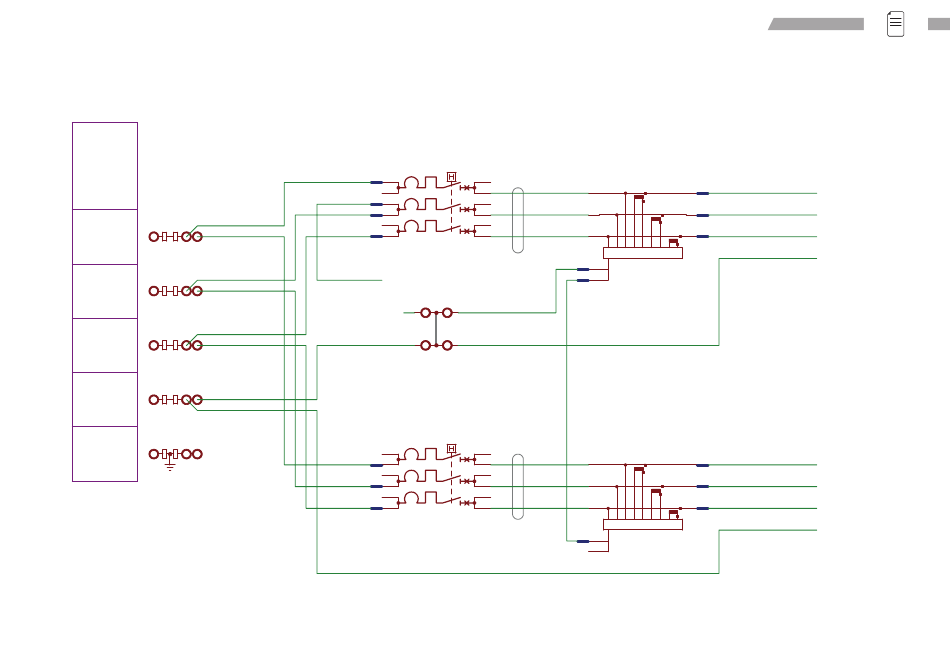Click the gray slanted title bar at top
Viewport: 950px width, 672px height.
(x=816, y=24)
